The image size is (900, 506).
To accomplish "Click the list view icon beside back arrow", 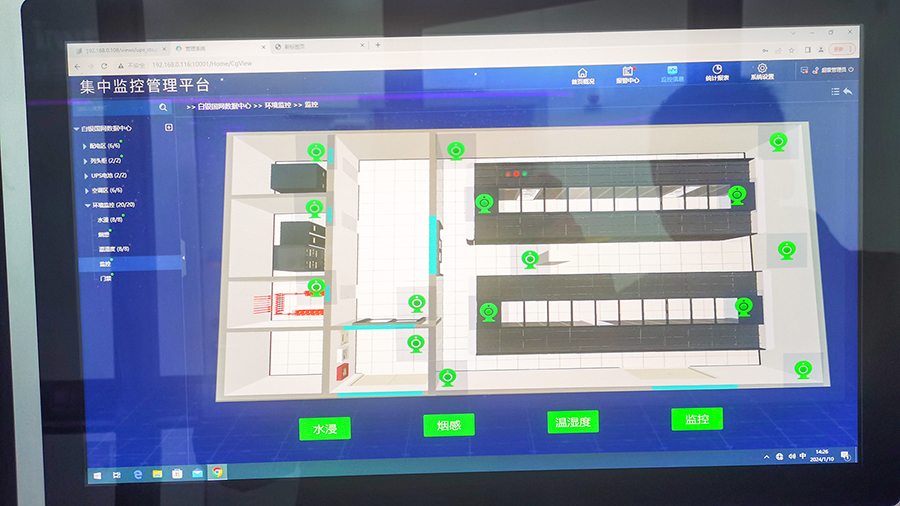I will 835,92.
